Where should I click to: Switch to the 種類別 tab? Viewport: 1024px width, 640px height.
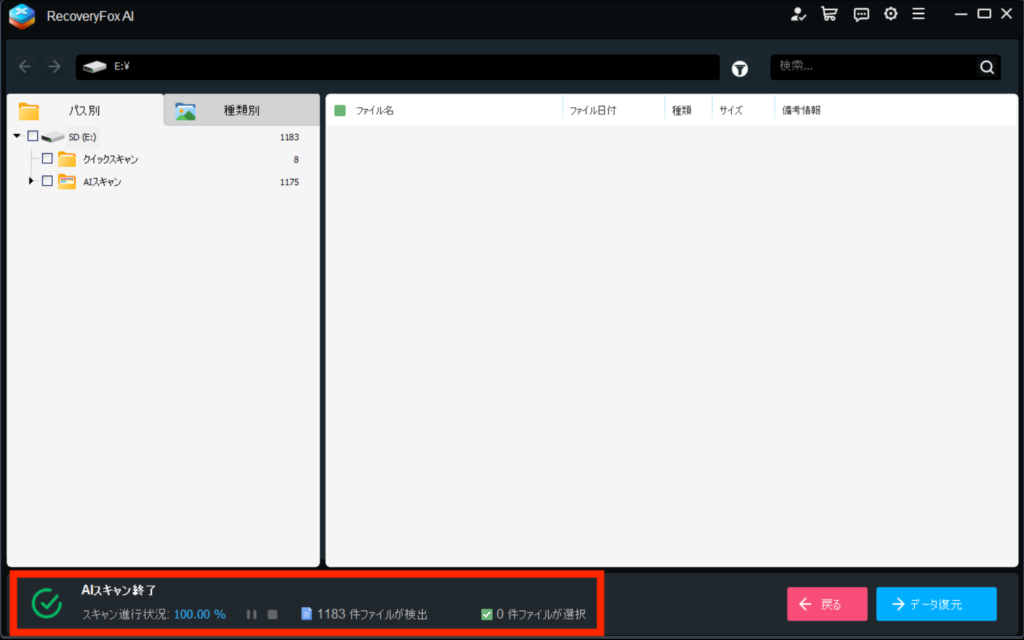241,110
